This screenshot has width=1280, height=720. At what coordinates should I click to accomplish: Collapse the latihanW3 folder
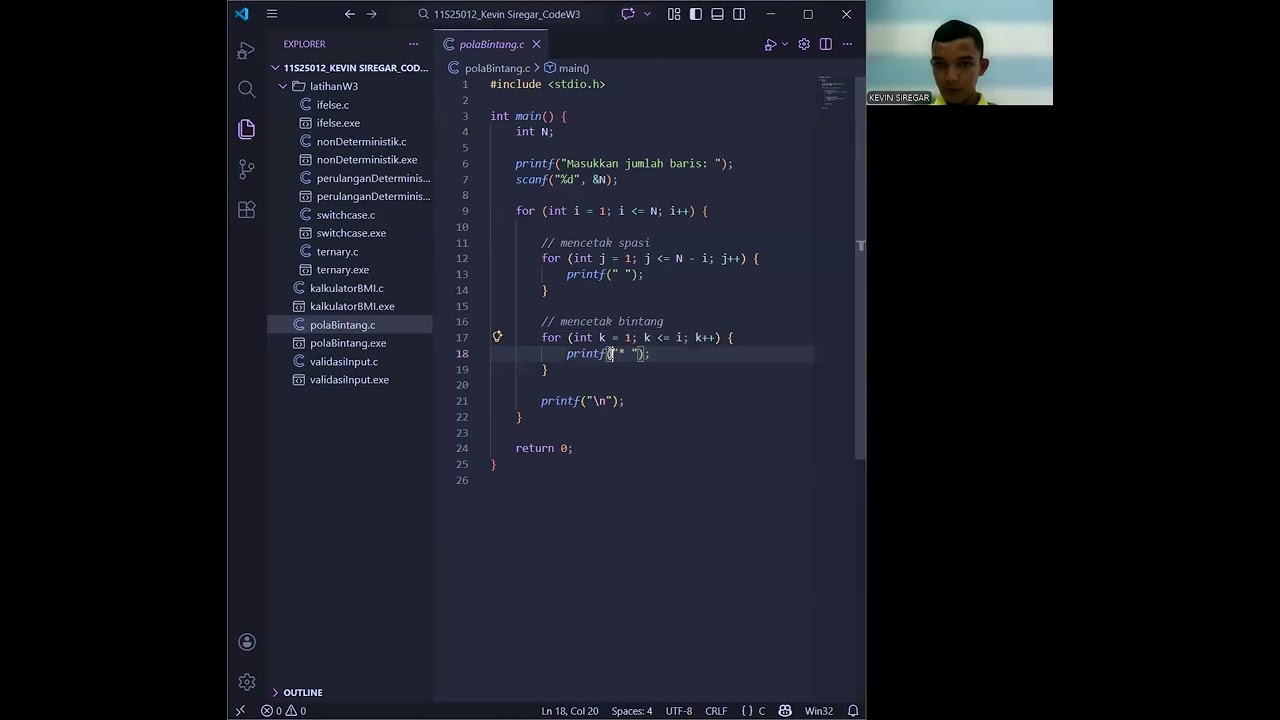pos(350,86)
